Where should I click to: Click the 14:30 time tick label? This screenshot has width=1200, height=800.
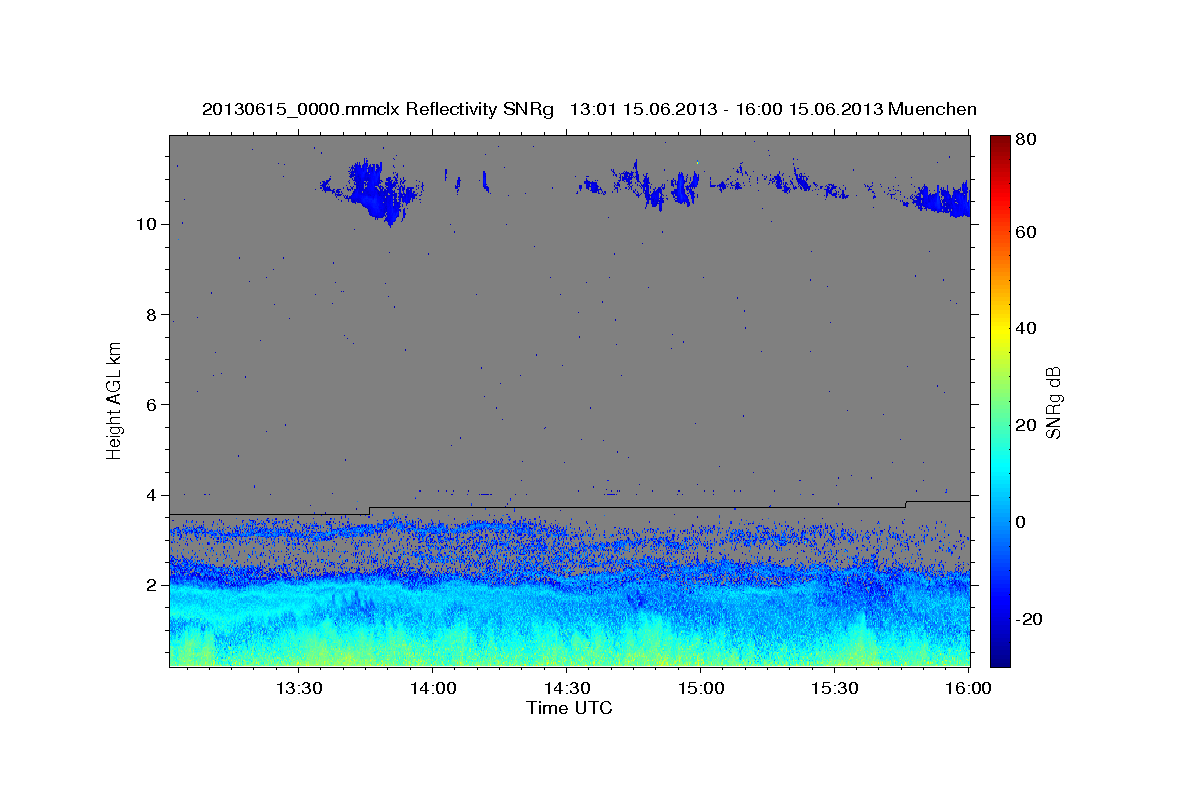click(x=567, y=688)
